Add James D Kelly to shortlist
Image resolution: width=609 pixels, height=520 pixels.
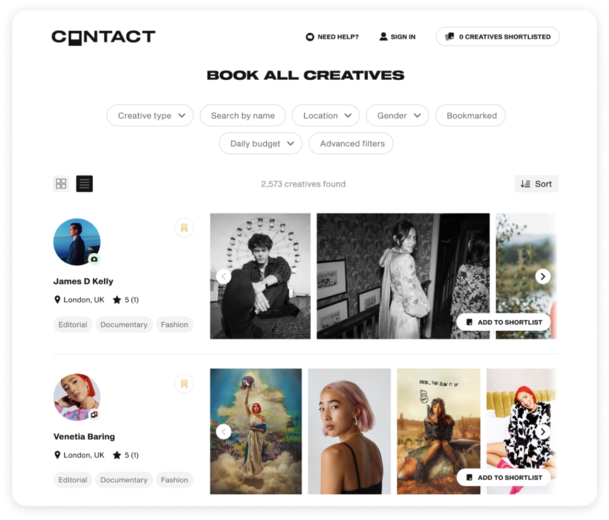[504, 322]
